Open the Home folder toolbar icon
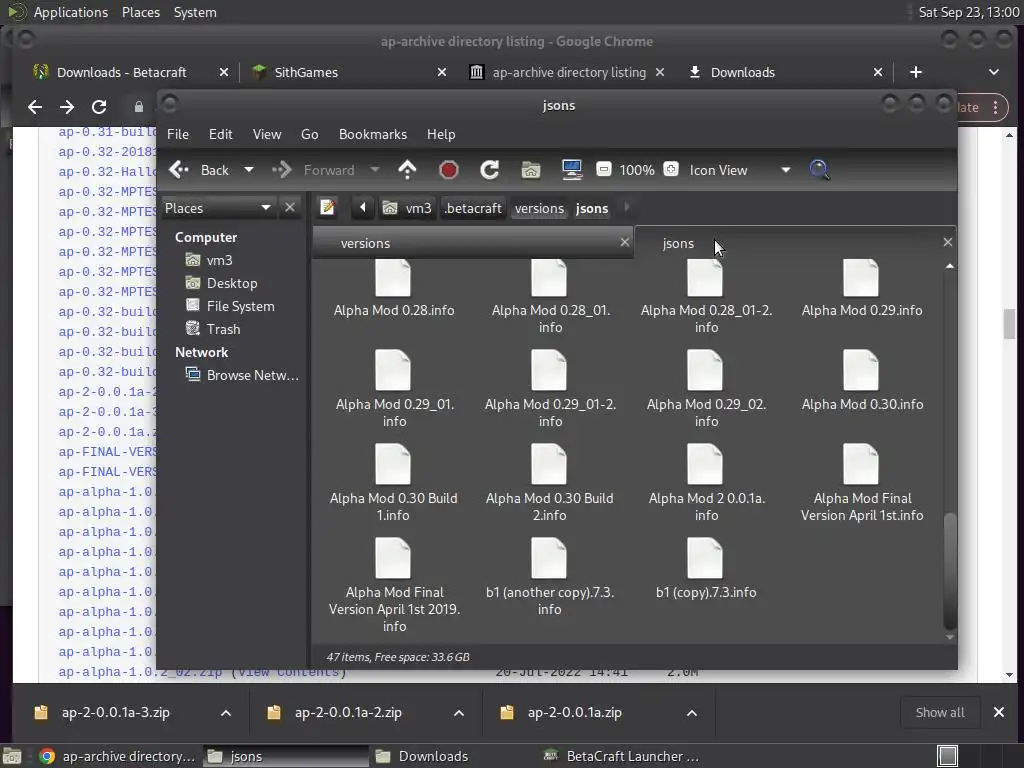 point(531,170)
